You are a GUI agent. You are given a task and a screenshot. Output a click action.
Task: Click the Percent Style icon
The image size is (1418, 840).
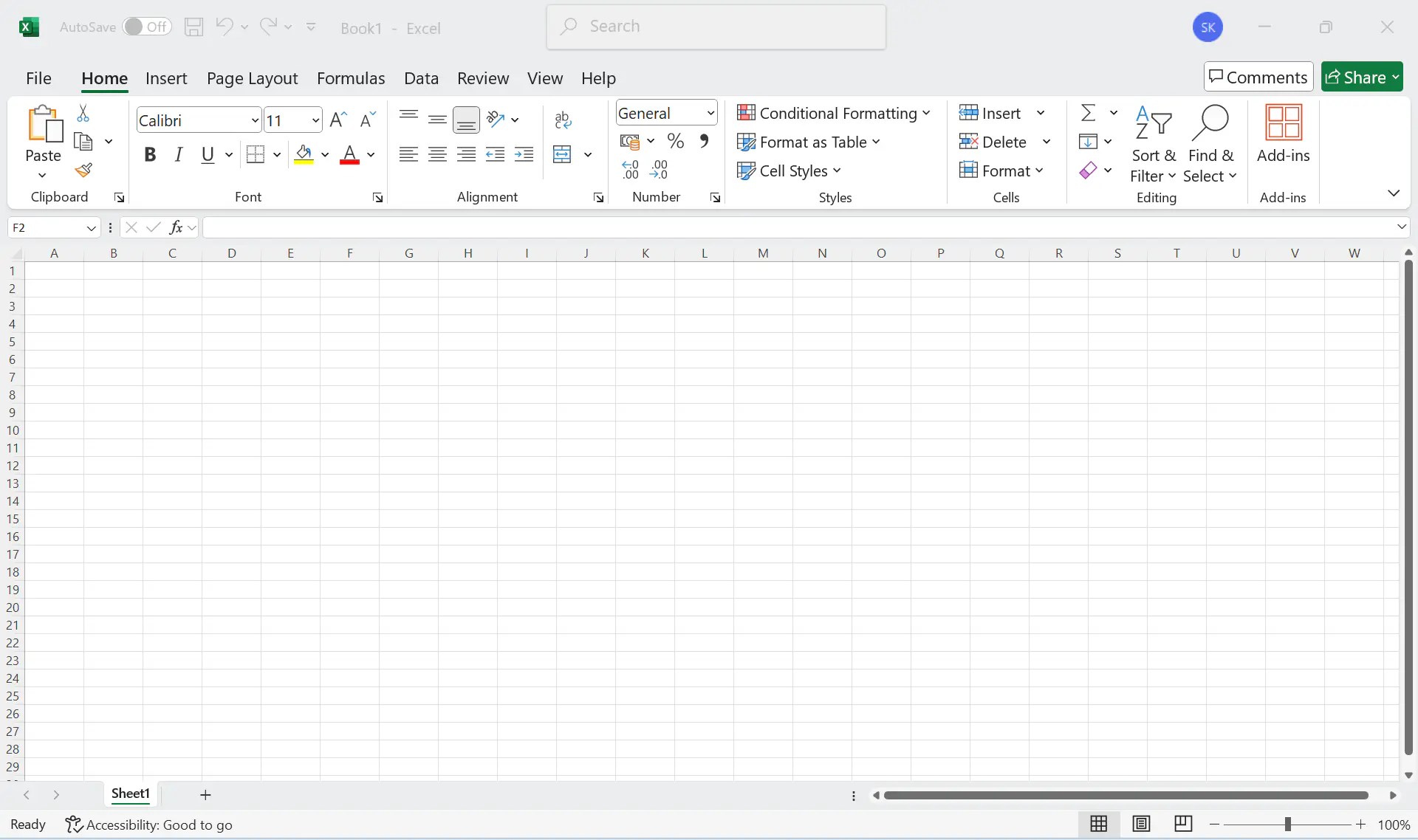(x=675, y=141)
